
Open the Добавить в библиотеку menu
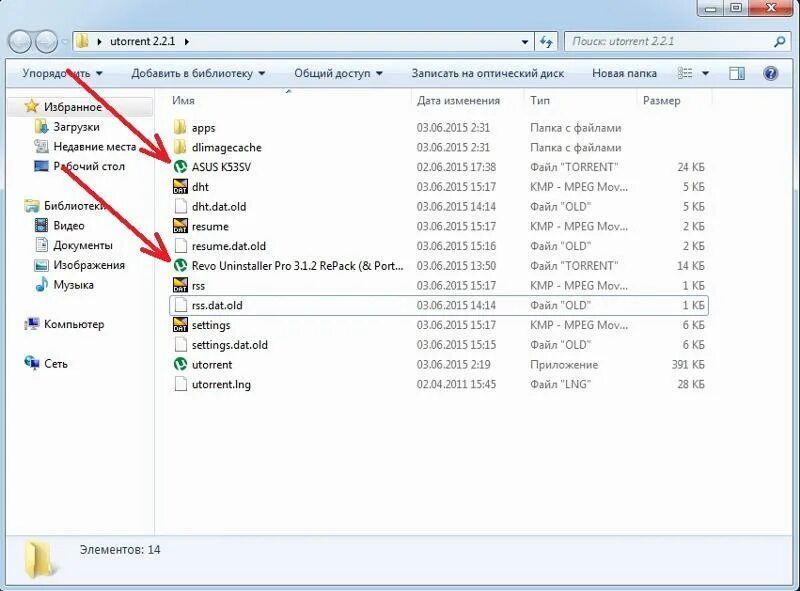click(x=198, y=73)
